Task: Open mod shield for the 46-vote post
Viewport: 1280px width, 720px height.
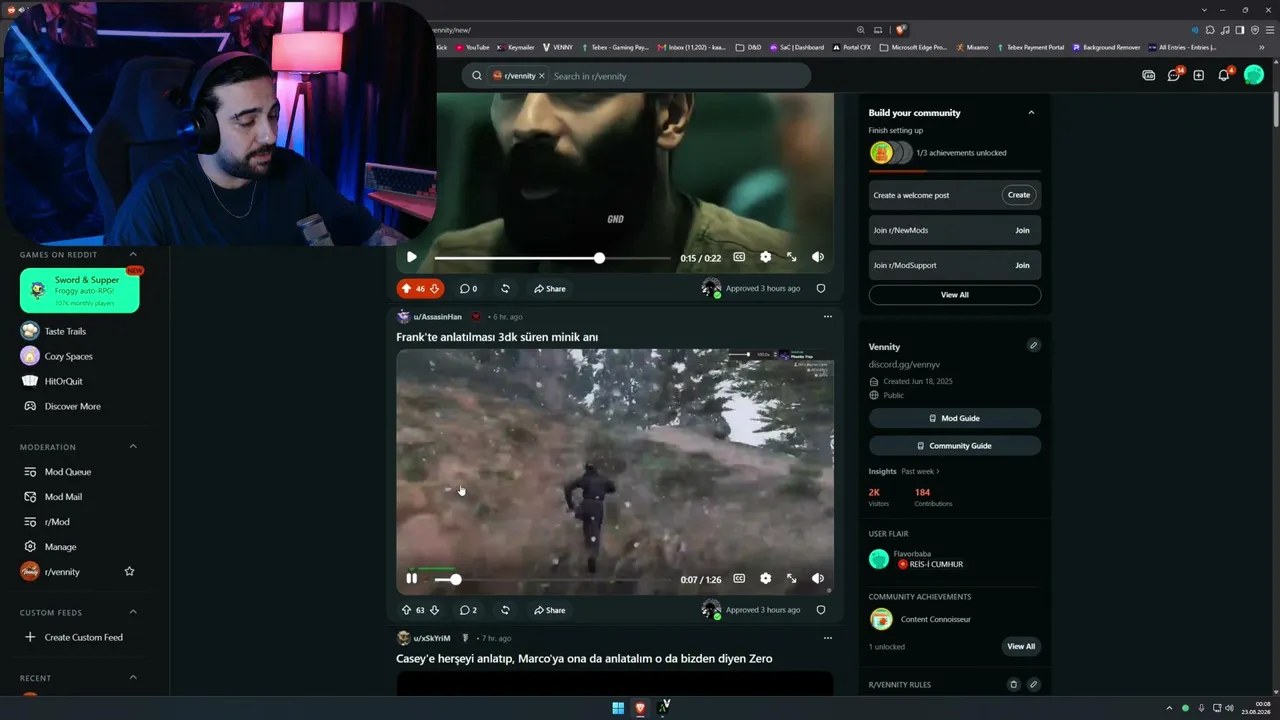Action: pyautogui.click(x=821, y=289)
